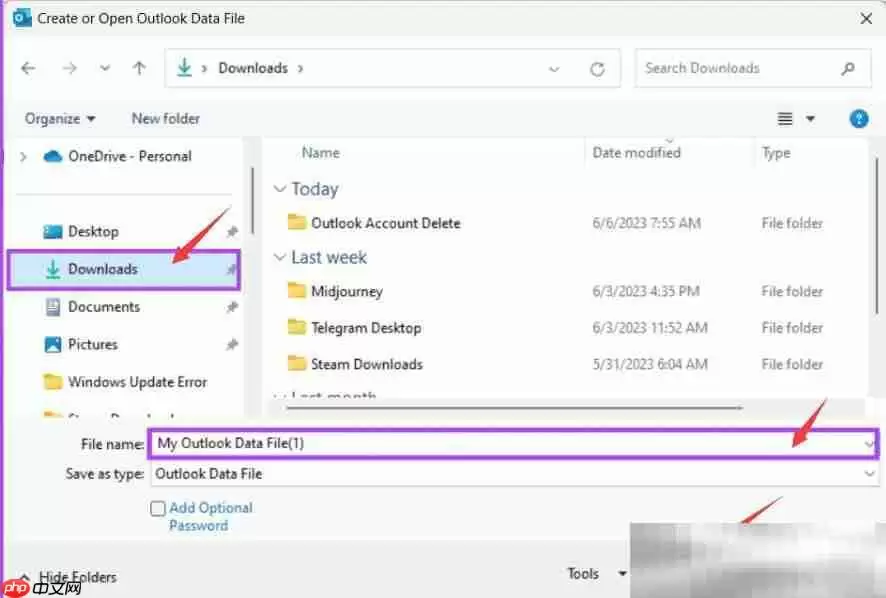Click the File name input field
The image size is (886, 598).
pos(500,443)
